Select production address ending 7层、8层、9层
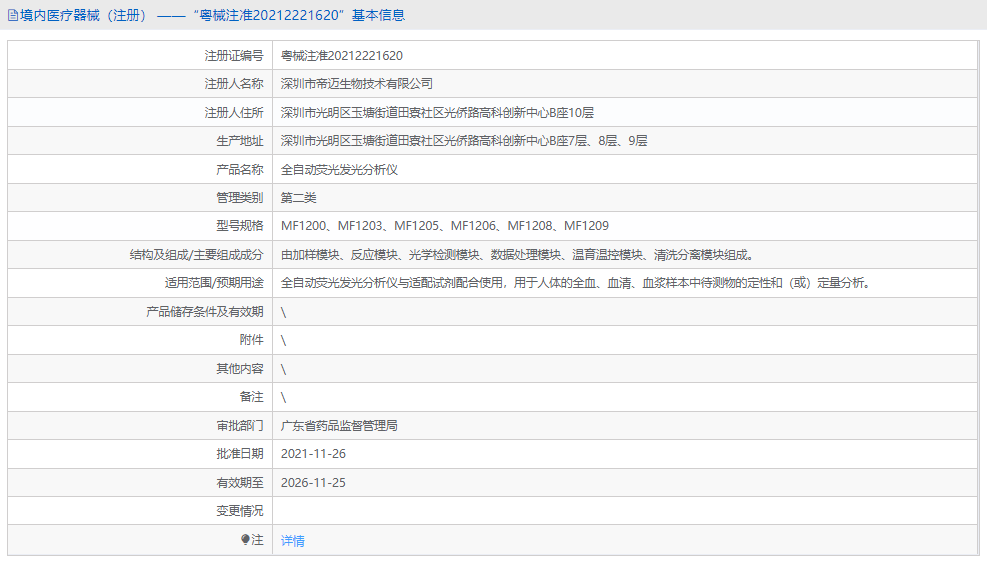This screenshot has height=561, width=987. coord(464,140)
